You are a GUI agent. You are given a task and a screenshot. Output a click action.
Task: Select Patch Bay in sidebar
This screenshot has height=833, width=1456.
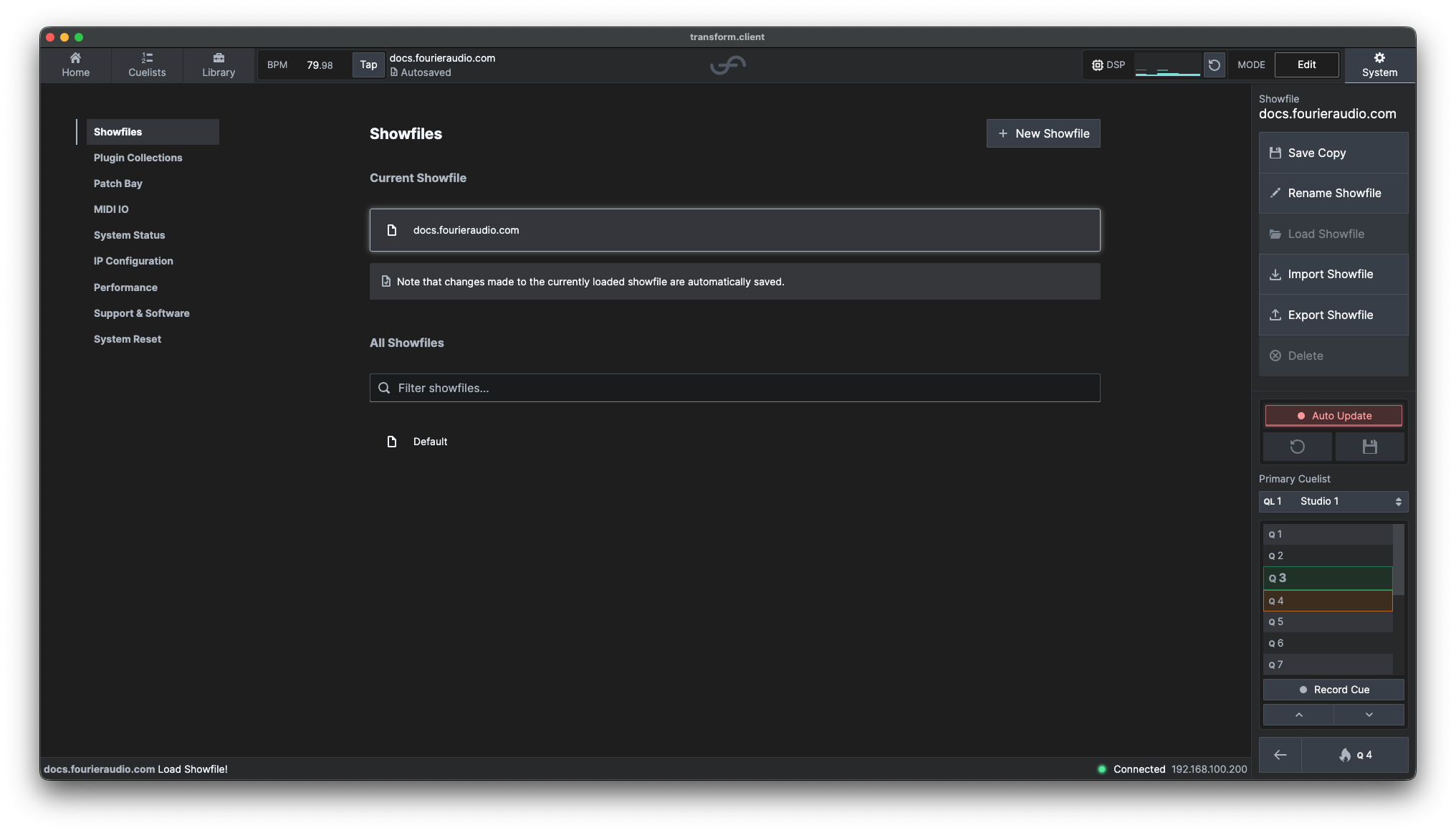click(118, 184)
